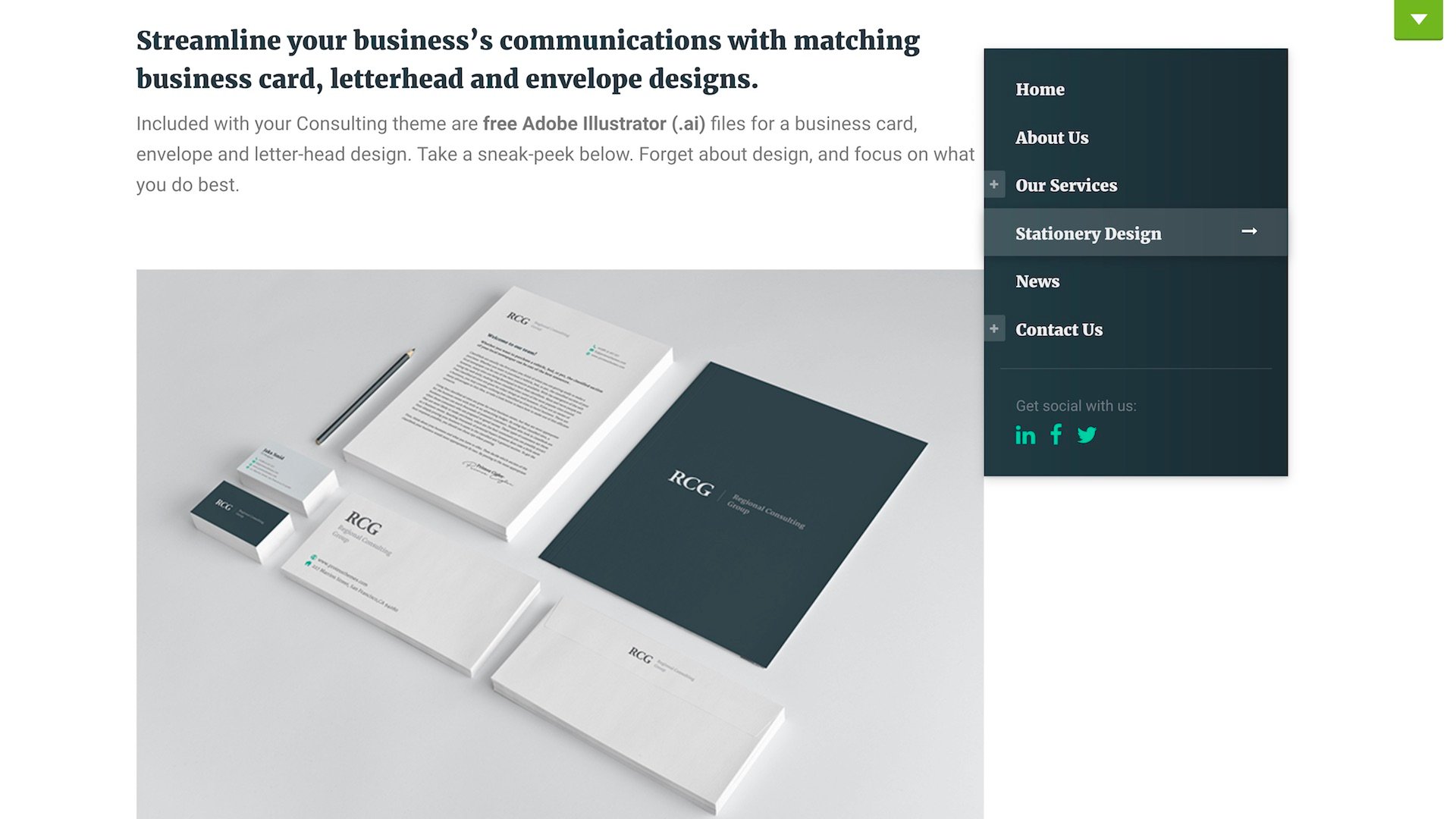This screenshot has height=819, width=1456.
Task: Open the About Us menu item
Action: tap(1052, 138)
